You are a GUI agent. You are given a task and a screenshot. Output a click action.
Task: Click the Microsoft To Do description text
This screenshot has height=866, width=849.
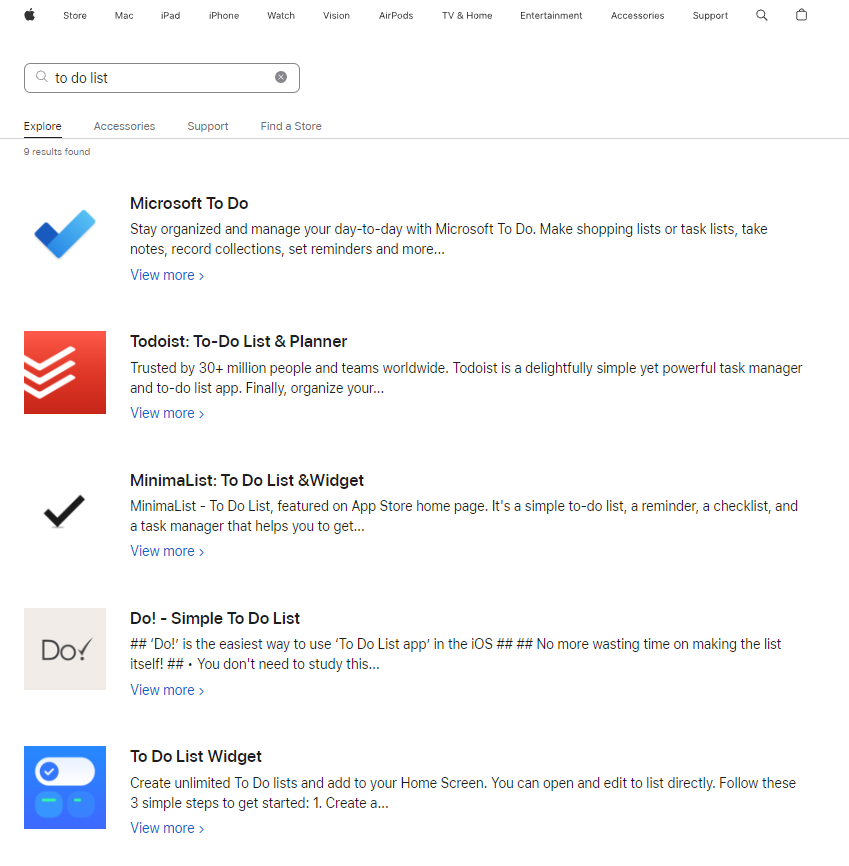[x=449, y=239]
